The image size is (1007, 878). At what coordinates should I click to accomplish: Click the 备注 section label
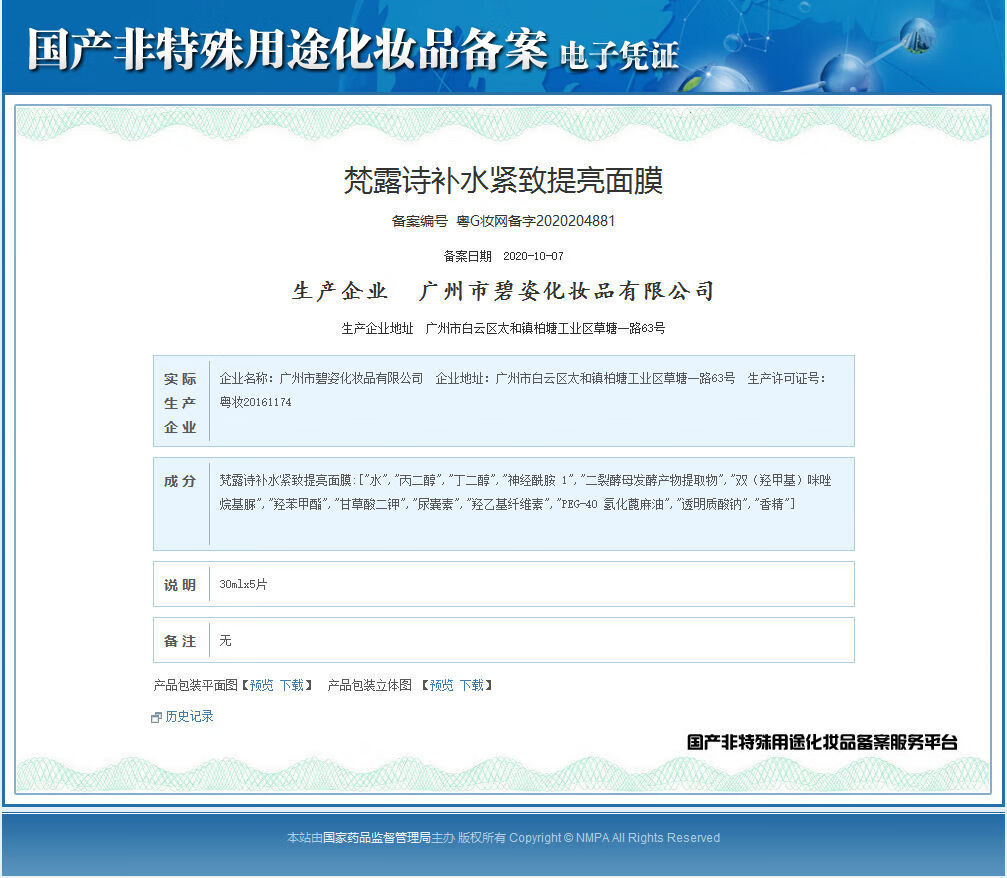180,641
